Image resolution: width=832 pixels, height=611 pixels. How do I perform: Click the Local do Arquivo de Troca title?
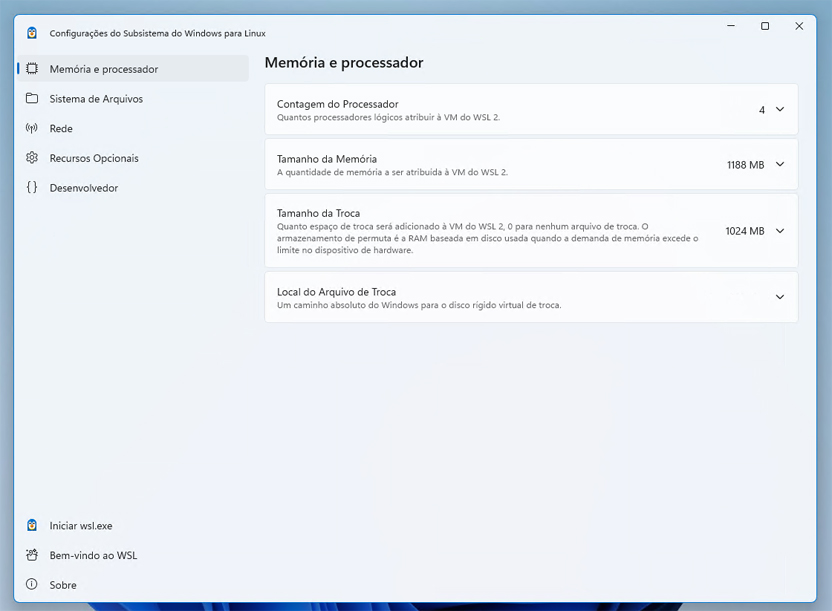click(x=336, y=292)
